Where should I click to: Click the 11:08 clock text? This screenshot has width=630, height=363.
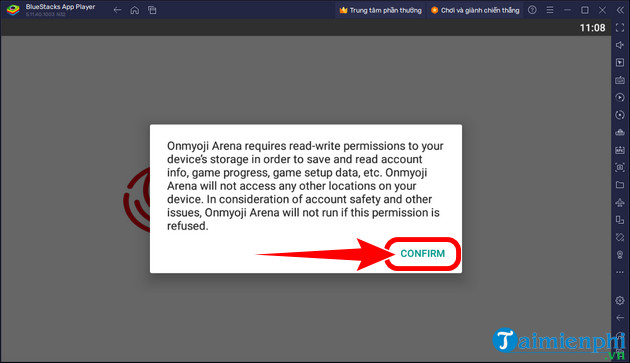pos(592,28)
